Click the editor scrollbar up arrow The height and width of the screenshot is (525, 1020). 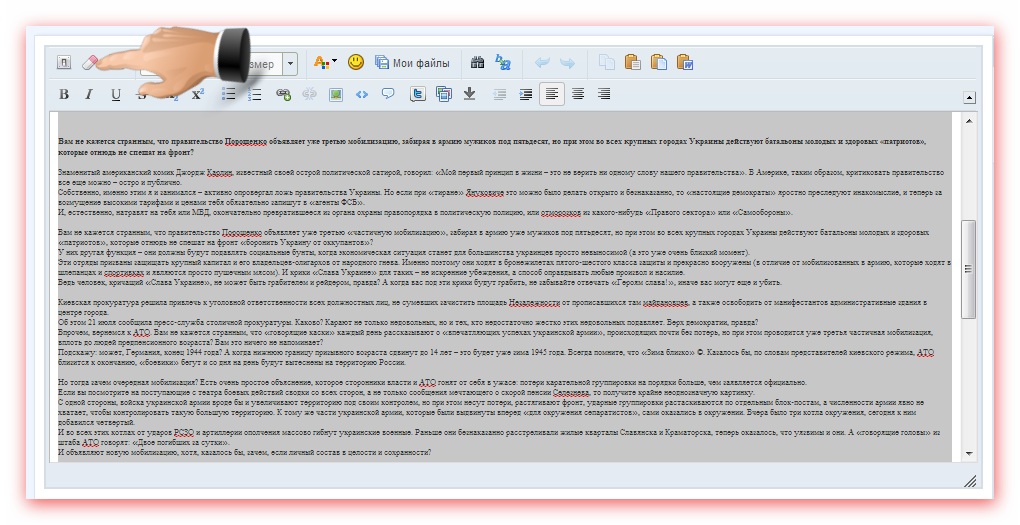coord(969,121)
